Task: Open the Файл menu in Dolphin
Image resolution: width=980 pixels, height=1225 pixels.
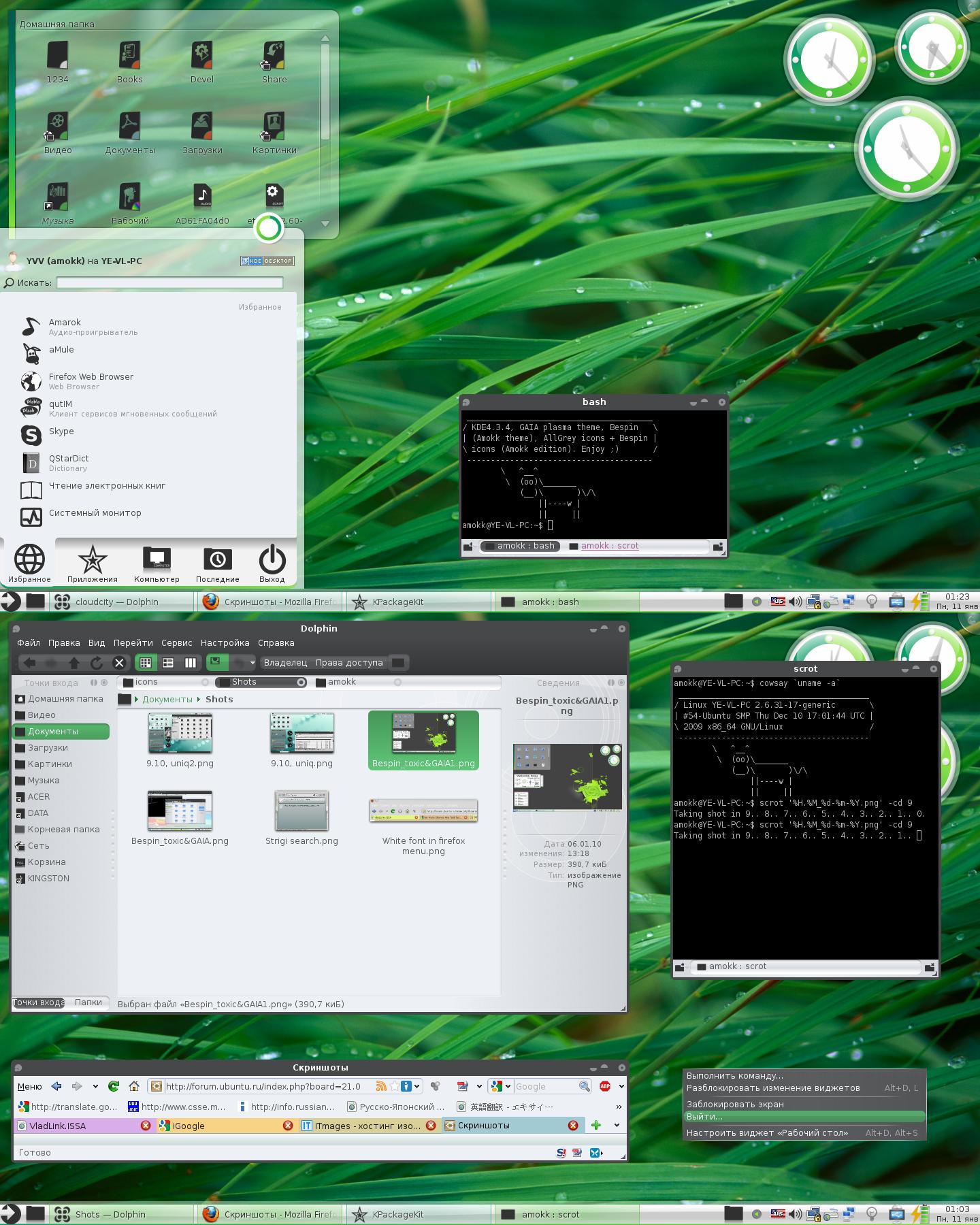Action: (29, 642)
